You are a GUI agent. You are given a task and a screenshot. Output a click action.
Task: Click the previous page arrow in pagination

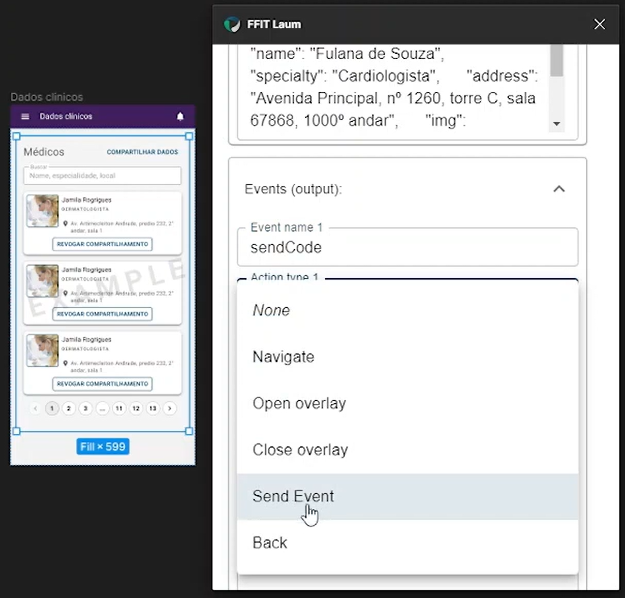[x=35, y=408]
